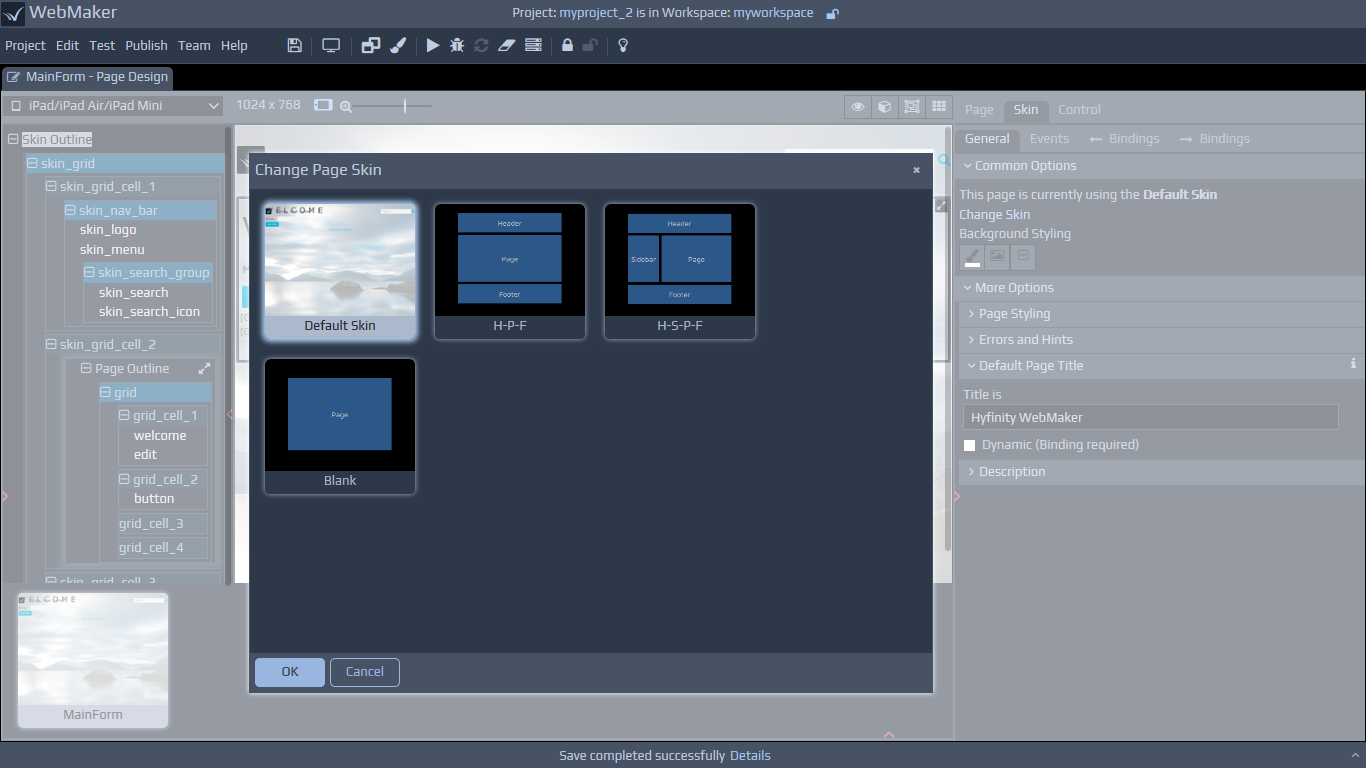Select the none background styling icon

(1023, 258)
